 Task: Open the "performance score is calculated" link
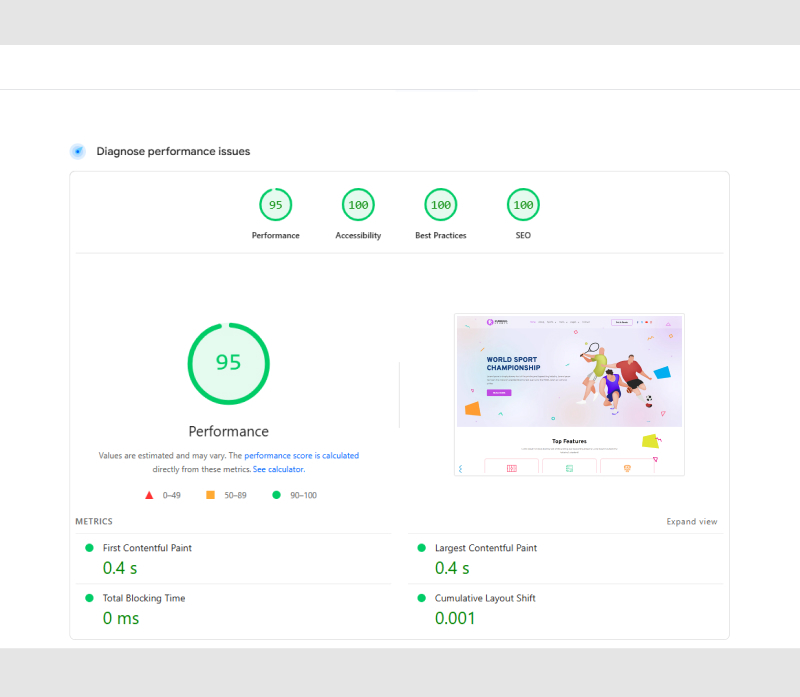point(301,455)
